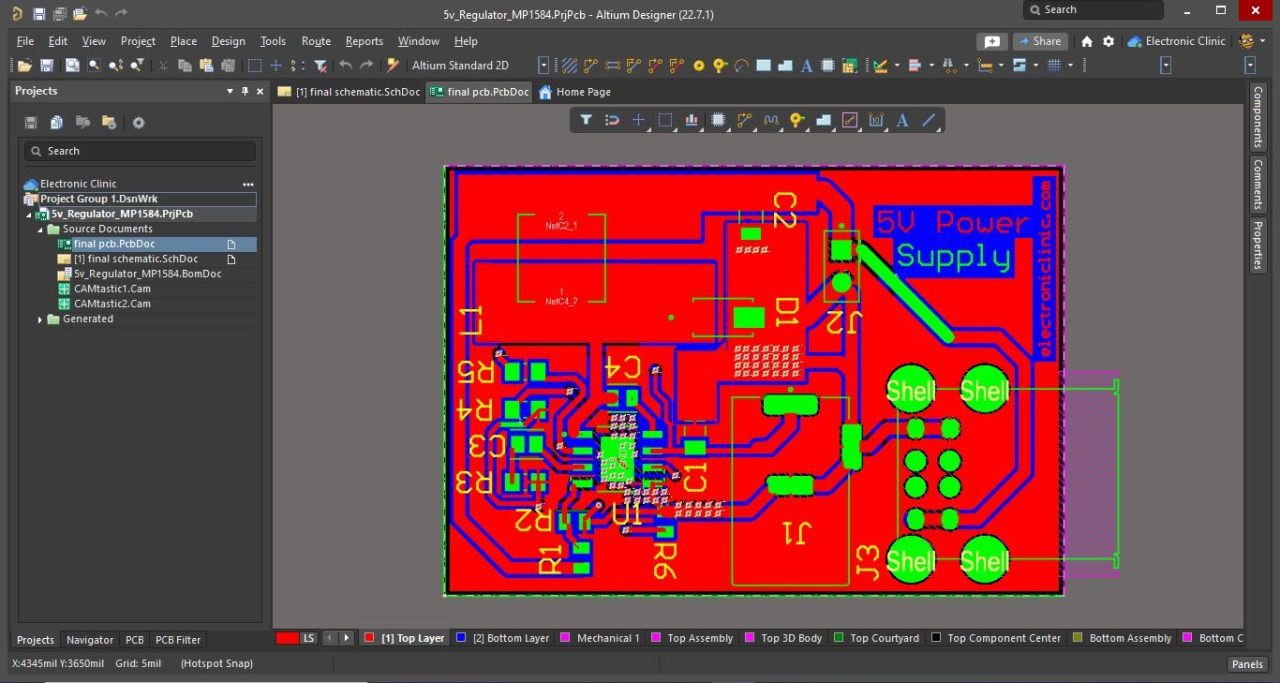Toggle Top 3D Body layer color box
Viewport: 1280px width, 683px height.
(x=749, y=638)
